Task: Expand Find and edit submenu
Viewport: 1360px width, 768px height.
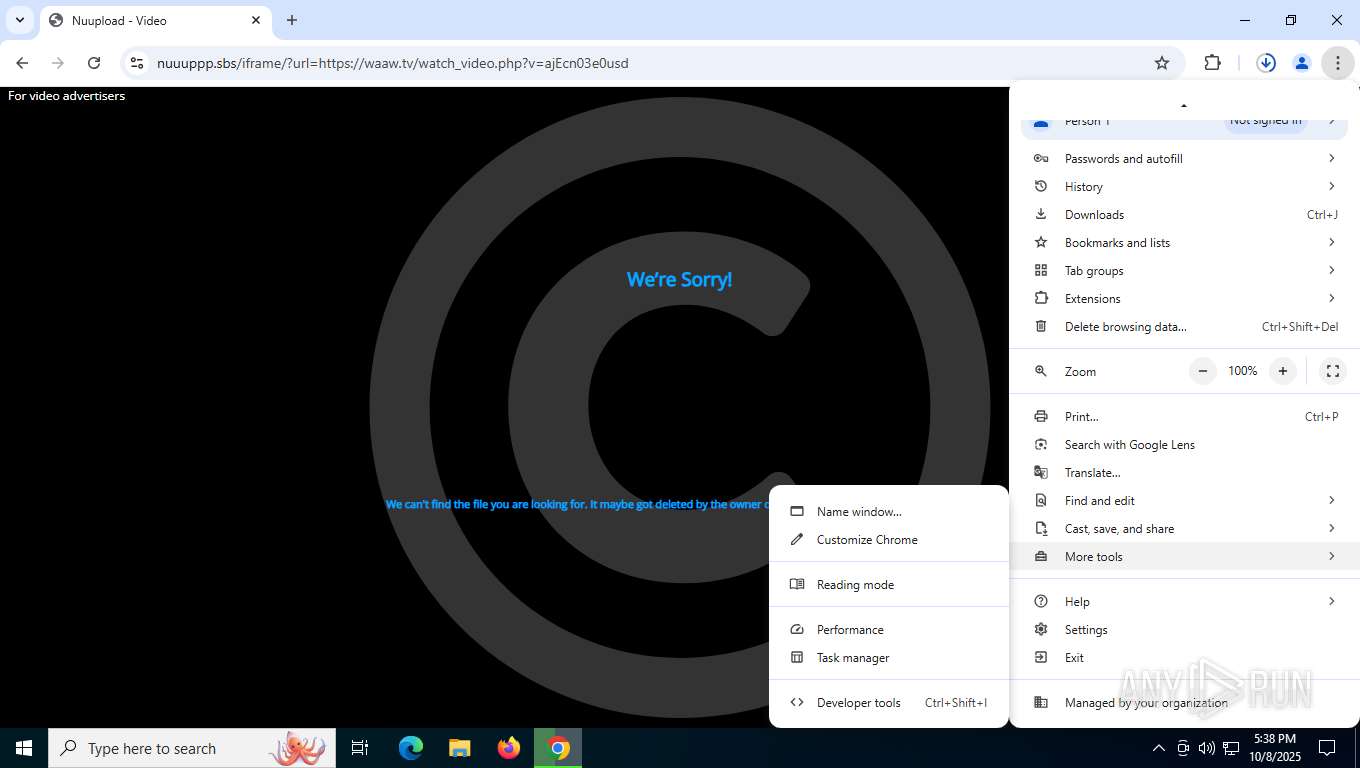Action: click(1185, 501)
